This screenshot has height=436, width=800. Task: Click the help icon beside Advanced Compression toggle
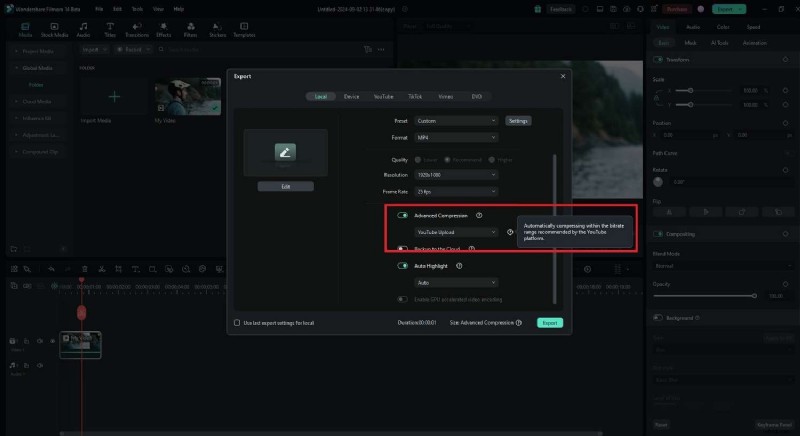tap(479, 215)
